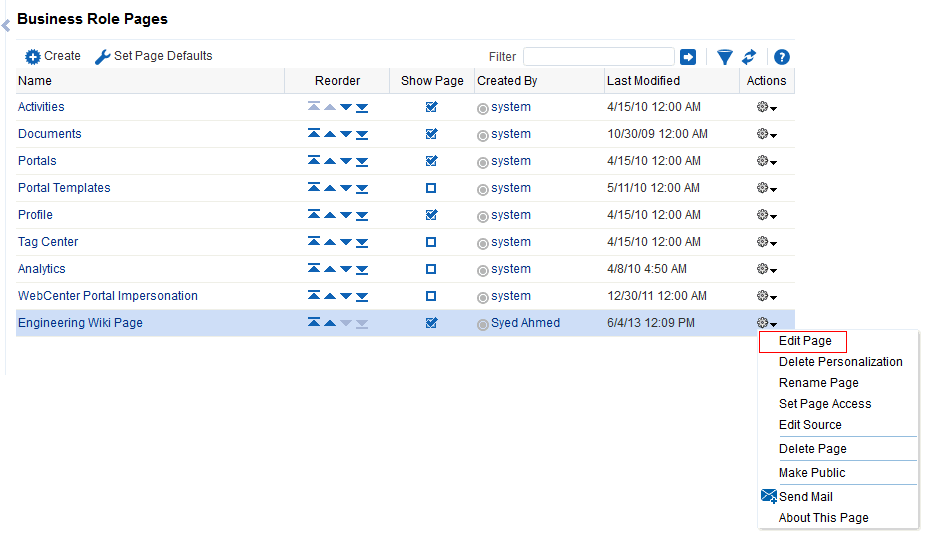The width and height of the screenshot is (938, 547).
Task: Move Portals row up one position
Action: click(330, 161)
